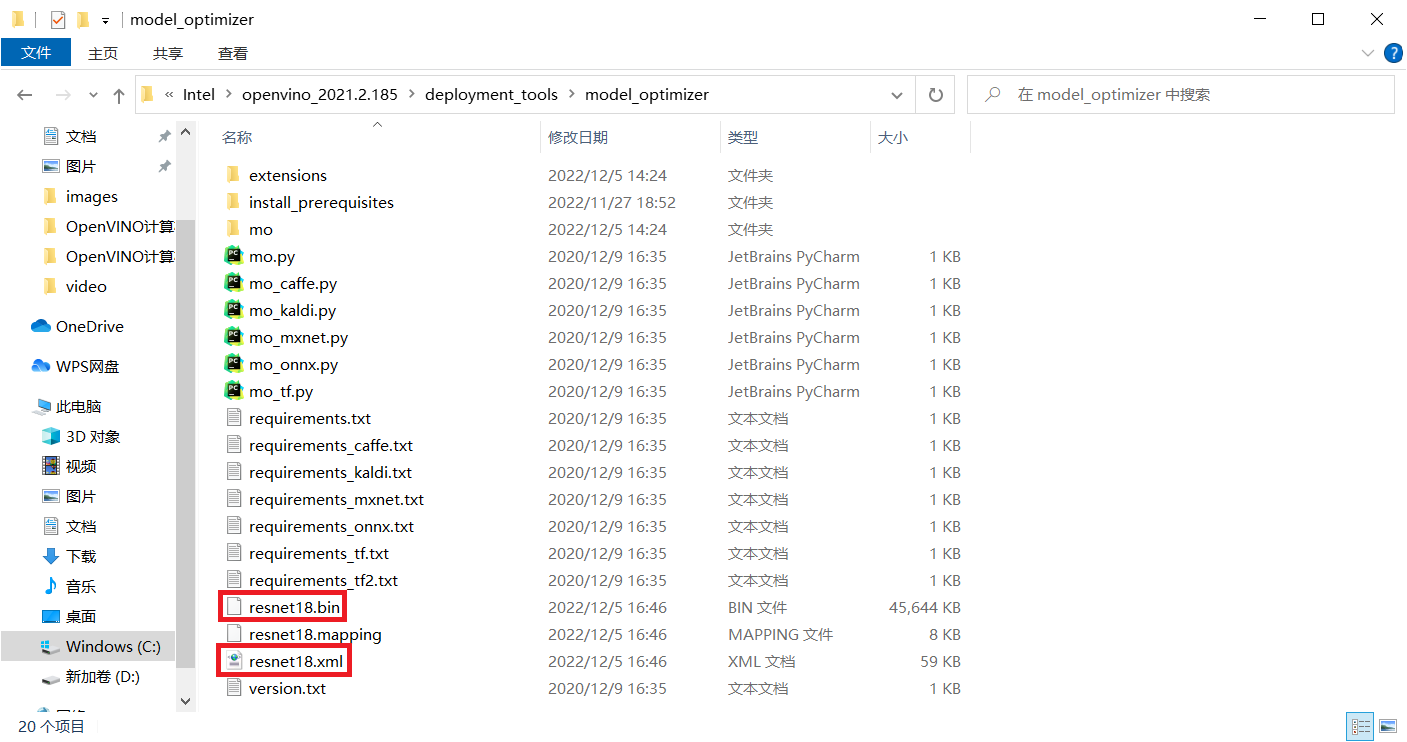The width and height of the screenshot is (1407, 742).
Task: Open 3D 对象 in the sidebar
Action: [x=80, y=436]
